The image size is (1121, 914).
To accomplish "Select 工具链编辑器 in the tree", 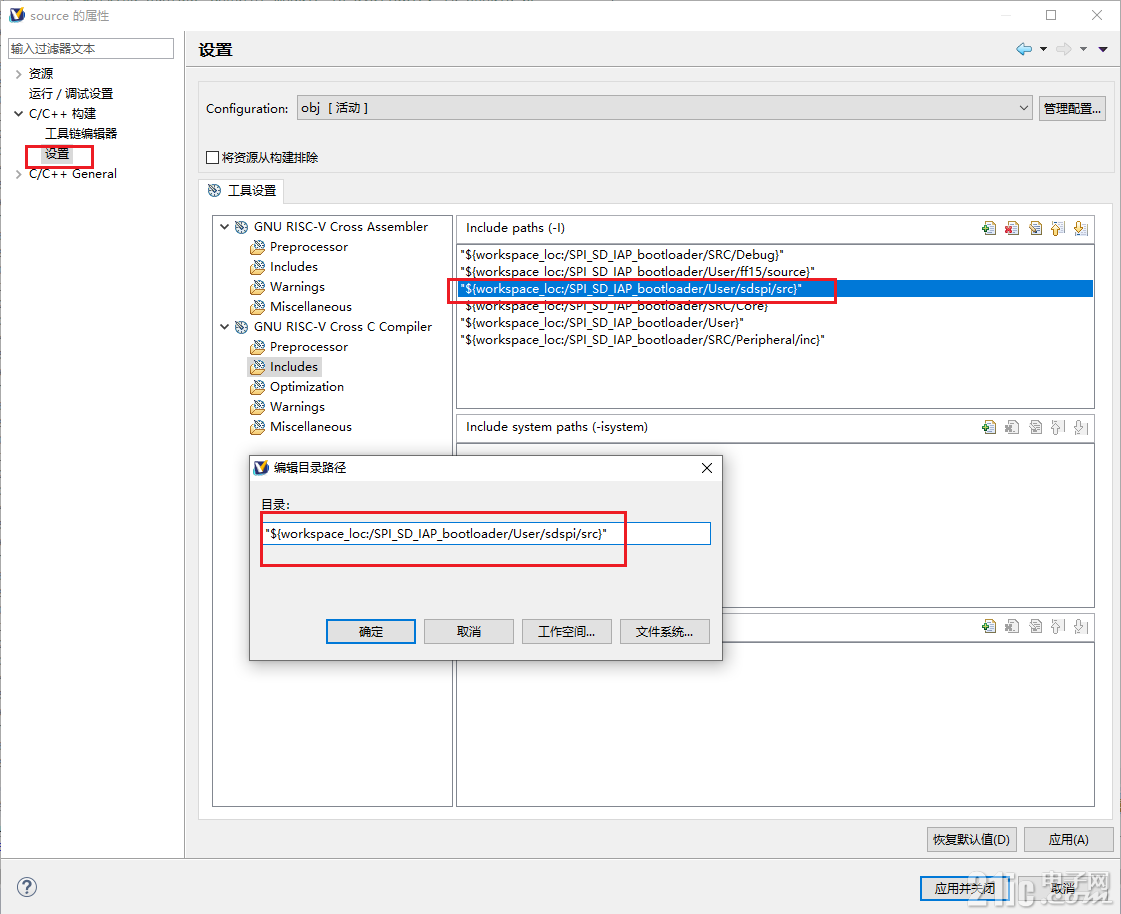I will [x=81, y=134].
